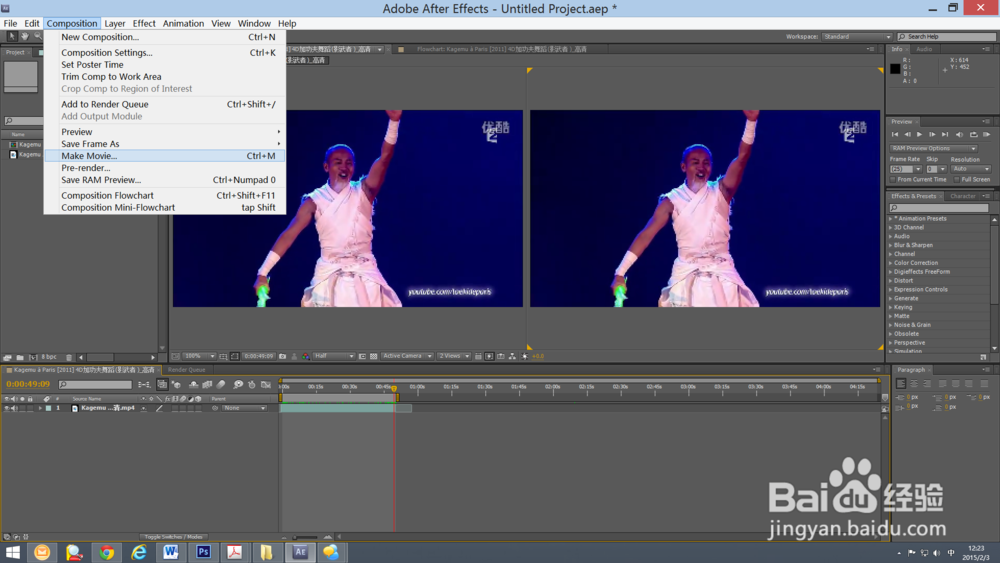Screen dimensions: 1000x563
Task: Open the Layer menu
Action: pos(115,24)
